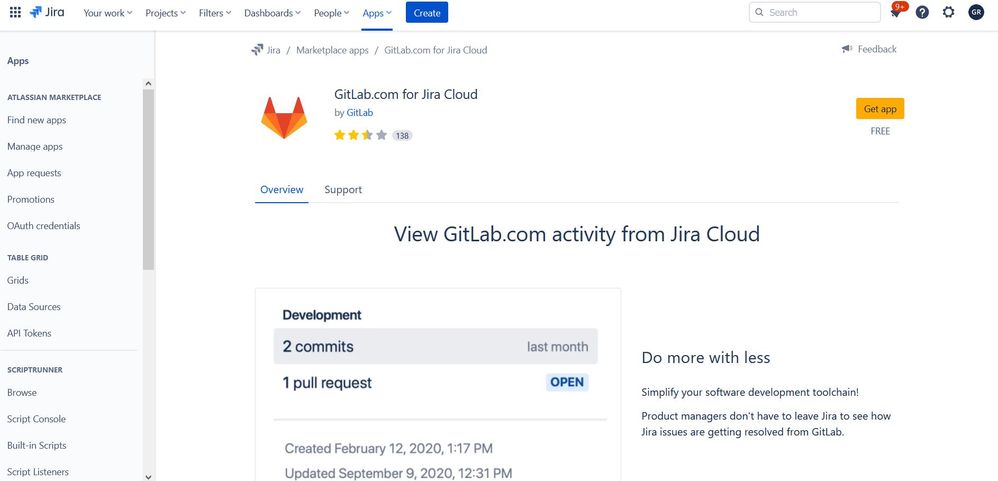The image size is (998, 481).
Task: Expand the Projects dropdown
Action: 165,13
